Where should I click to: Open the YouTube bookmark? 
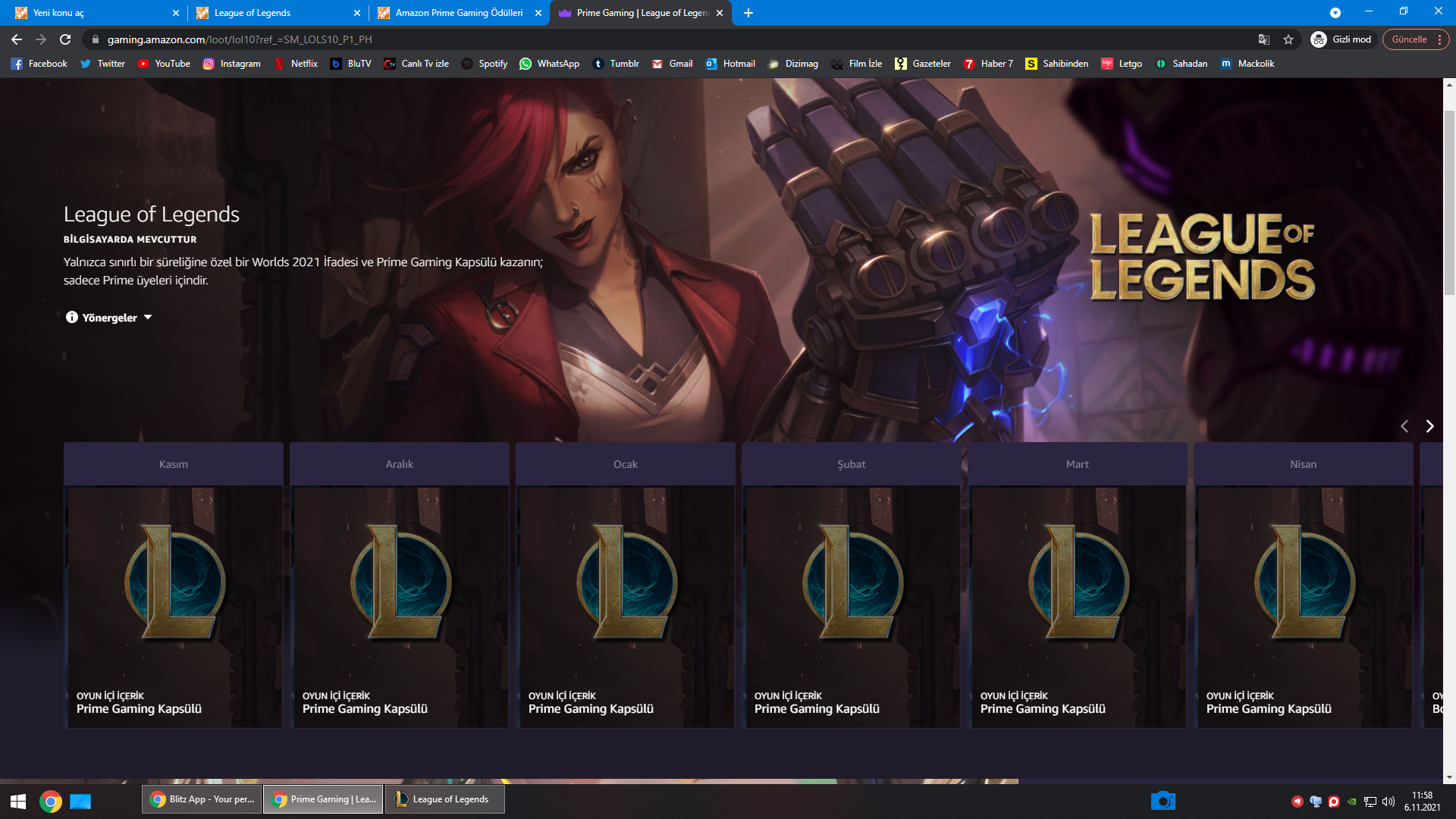[x=164, y=64]
